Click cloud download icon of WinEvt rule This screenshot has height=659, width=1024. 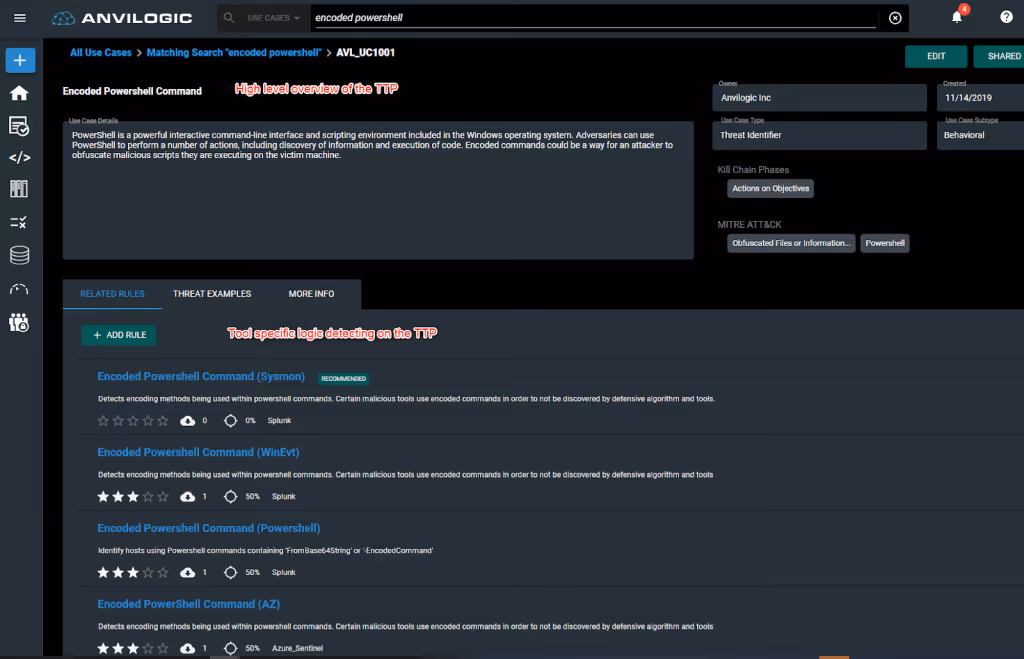pyautogui.click(x=187, y=496)
